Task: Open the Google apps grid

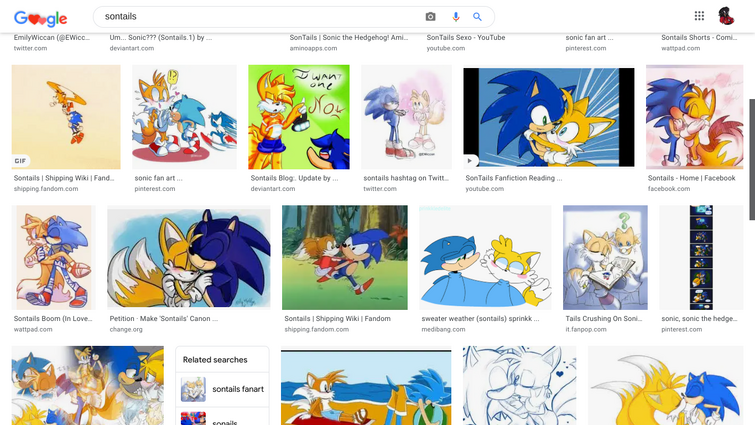Action: [x=699, y=16]
